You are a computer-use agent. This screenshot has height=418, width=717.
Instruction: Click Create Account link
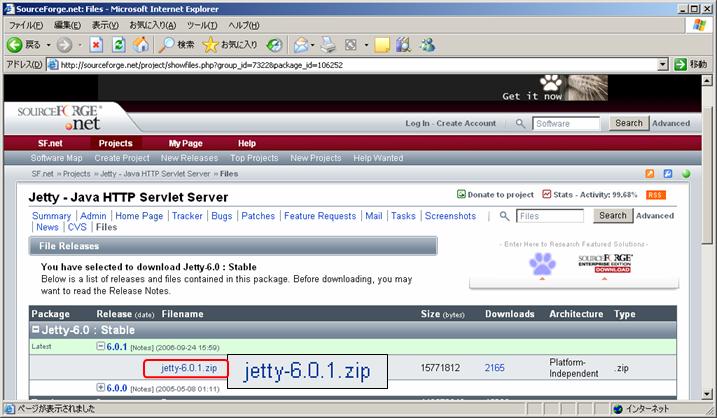[466, 123]
